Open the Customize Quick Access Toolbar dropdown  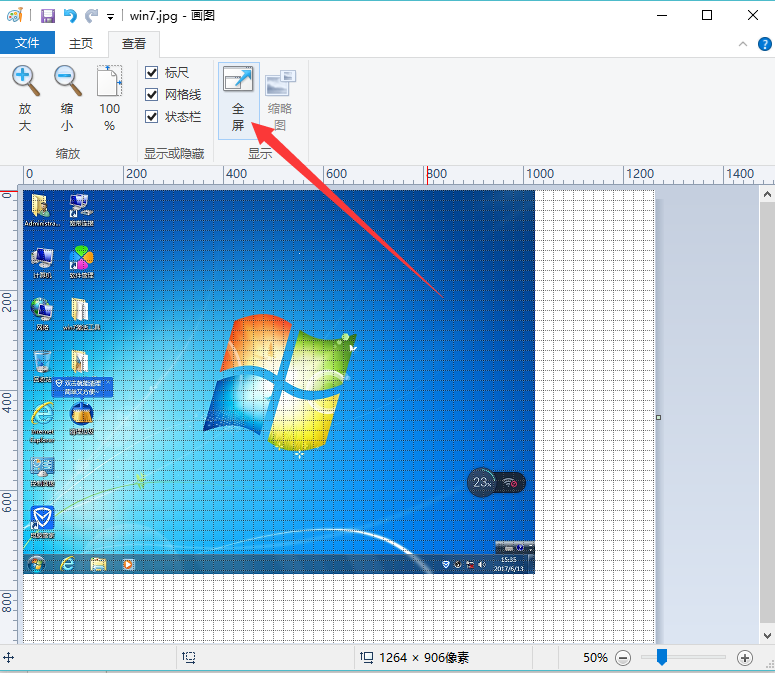pyautogui.click(x=110, y=17)
